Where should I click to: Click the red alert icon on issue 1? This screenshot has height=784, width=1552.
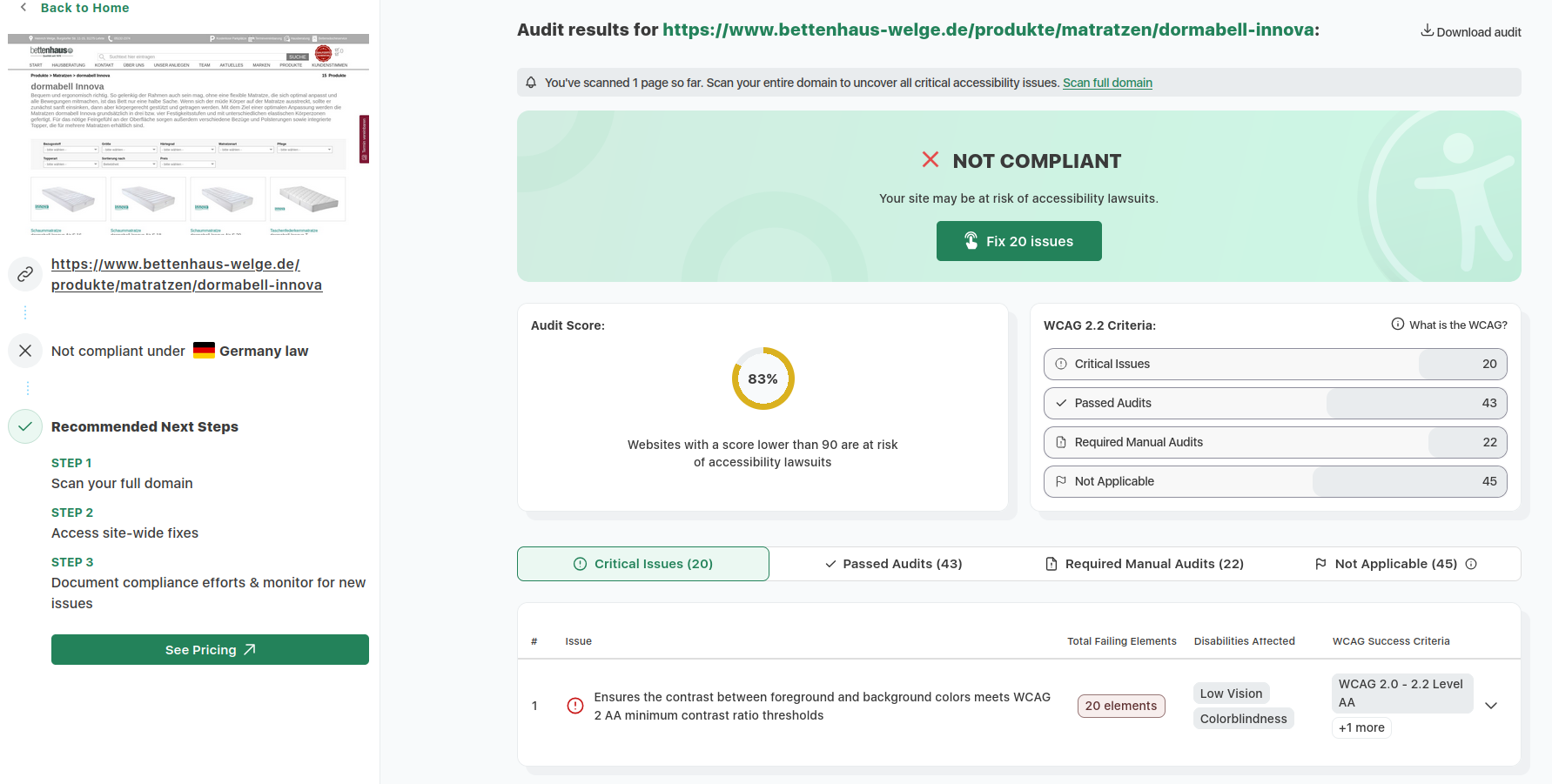pos(575,706)
